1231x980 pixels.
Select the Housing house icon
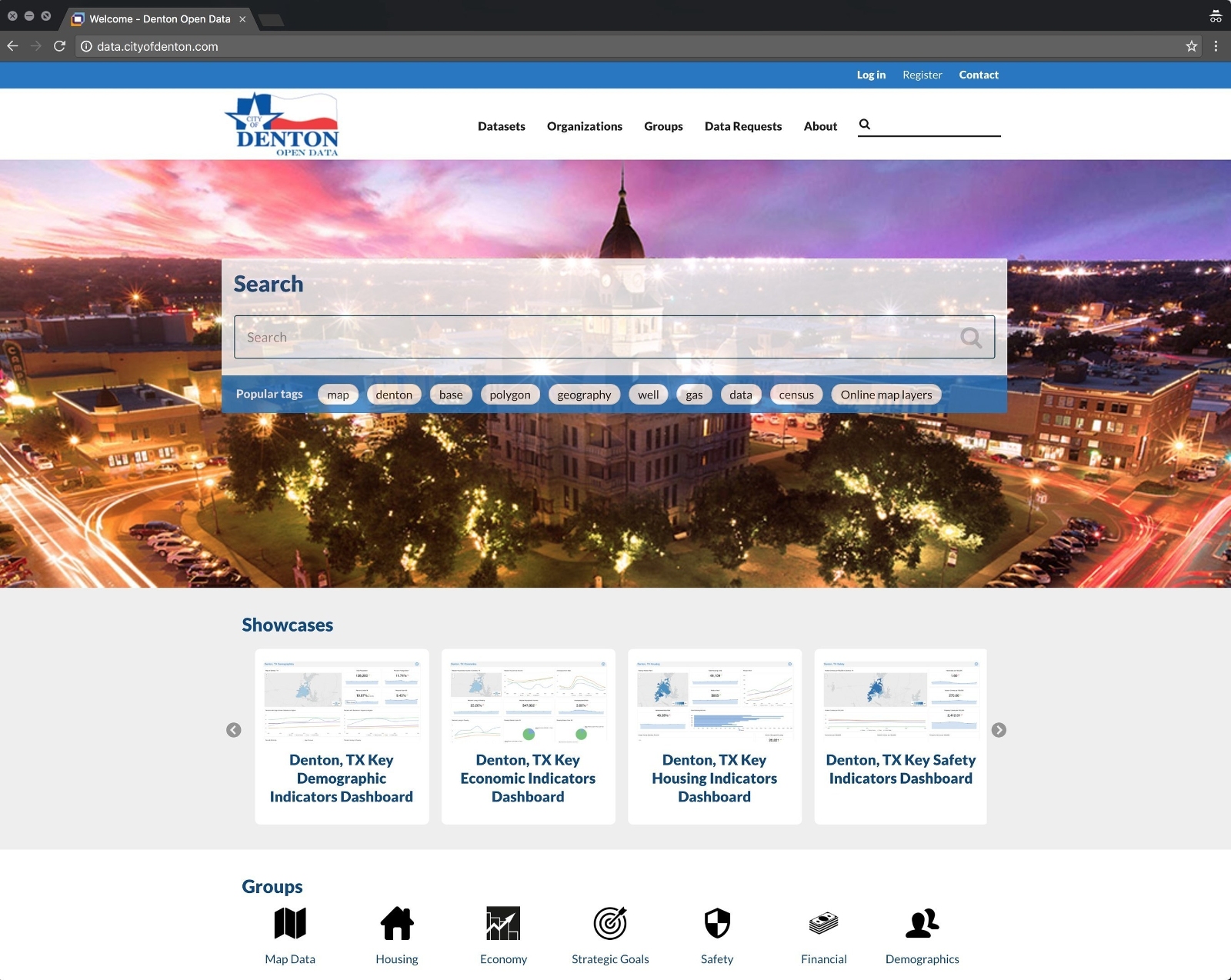(x=396, y=923)
